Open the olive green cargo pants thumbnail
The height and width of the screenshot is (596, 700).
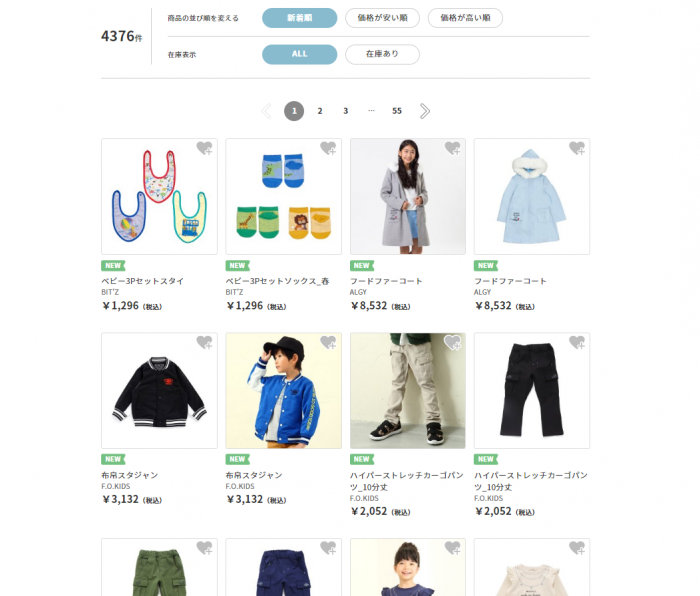coord(159,567)
